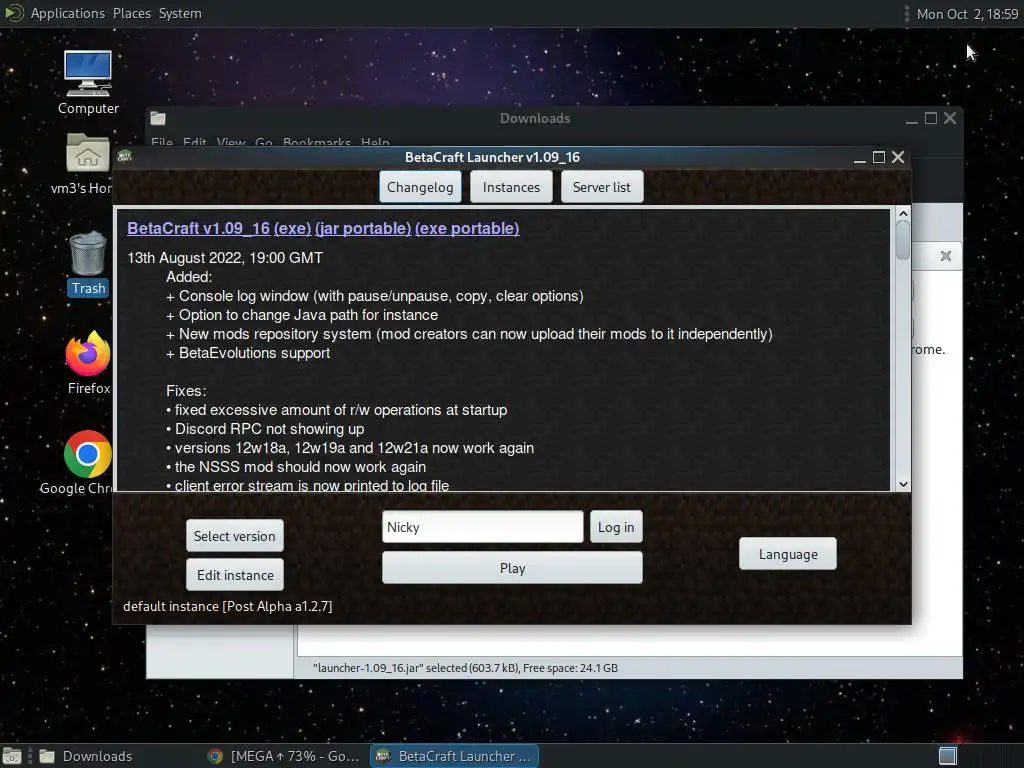Click the Select version button

234,536
